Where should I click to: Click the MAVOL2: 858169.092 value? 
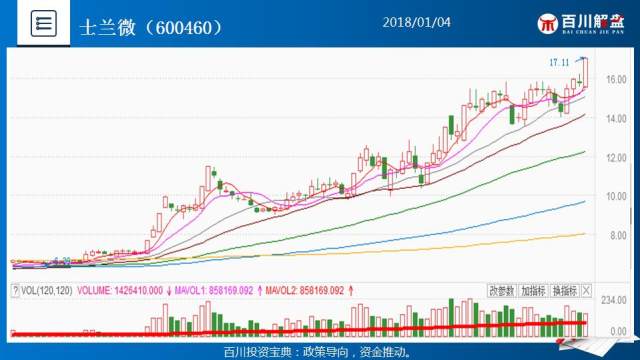pos(304,291)
